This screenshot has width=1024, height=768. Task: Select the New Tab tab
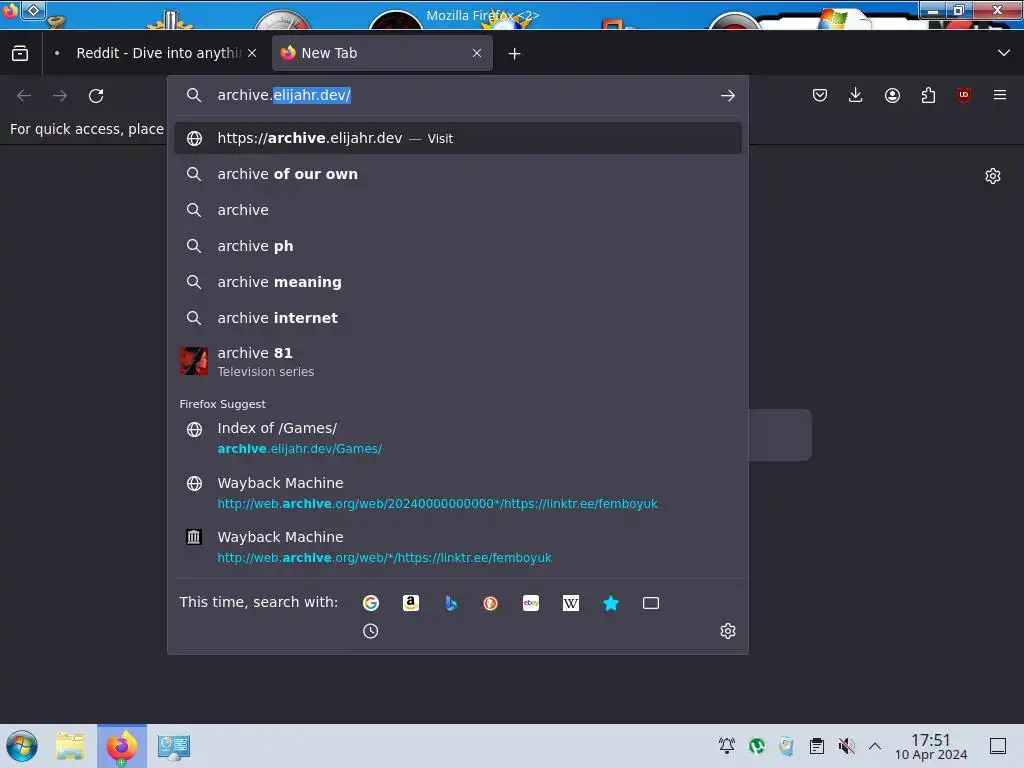pyautogui.click(x=382, y=53)
